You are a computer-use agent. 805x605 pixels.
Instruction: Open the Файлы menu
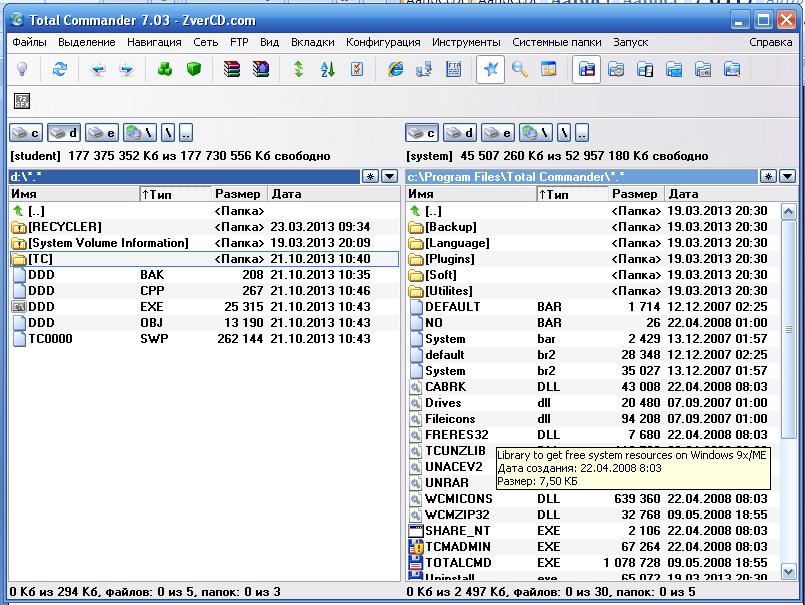click(x=29, y=42)
